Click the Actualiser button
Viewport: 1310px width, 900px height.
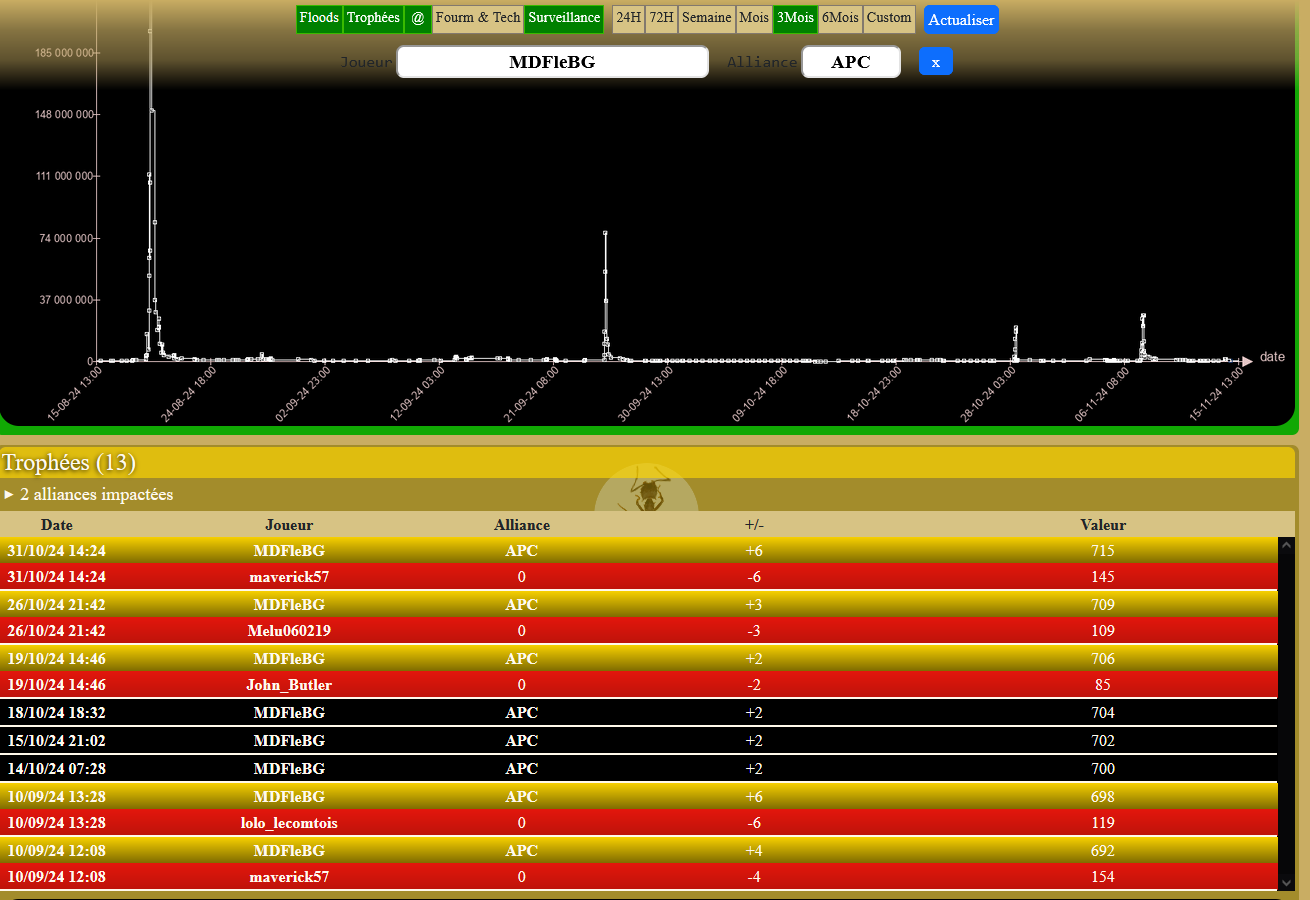click(x=961, y=20)
